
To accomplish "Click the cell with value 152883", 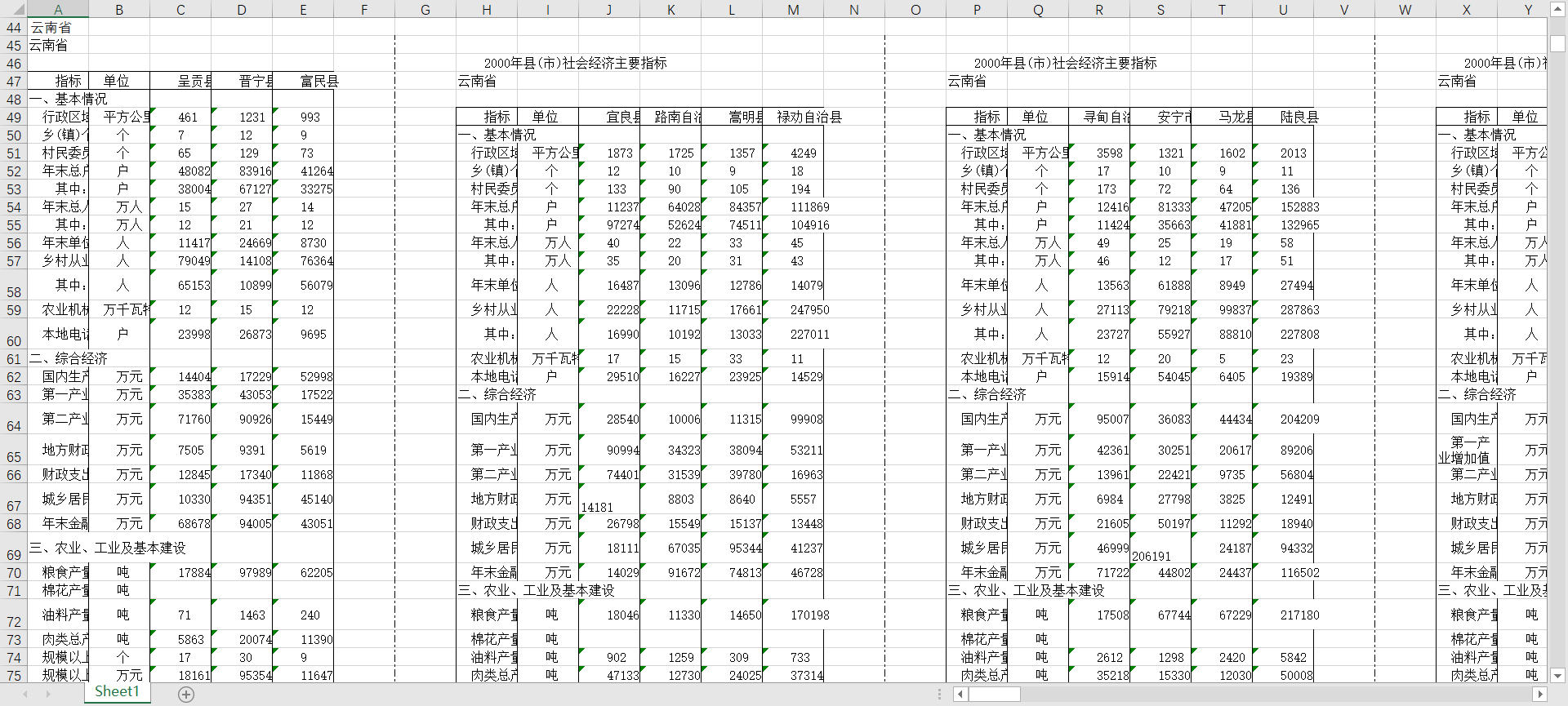I will (1283, 206).
